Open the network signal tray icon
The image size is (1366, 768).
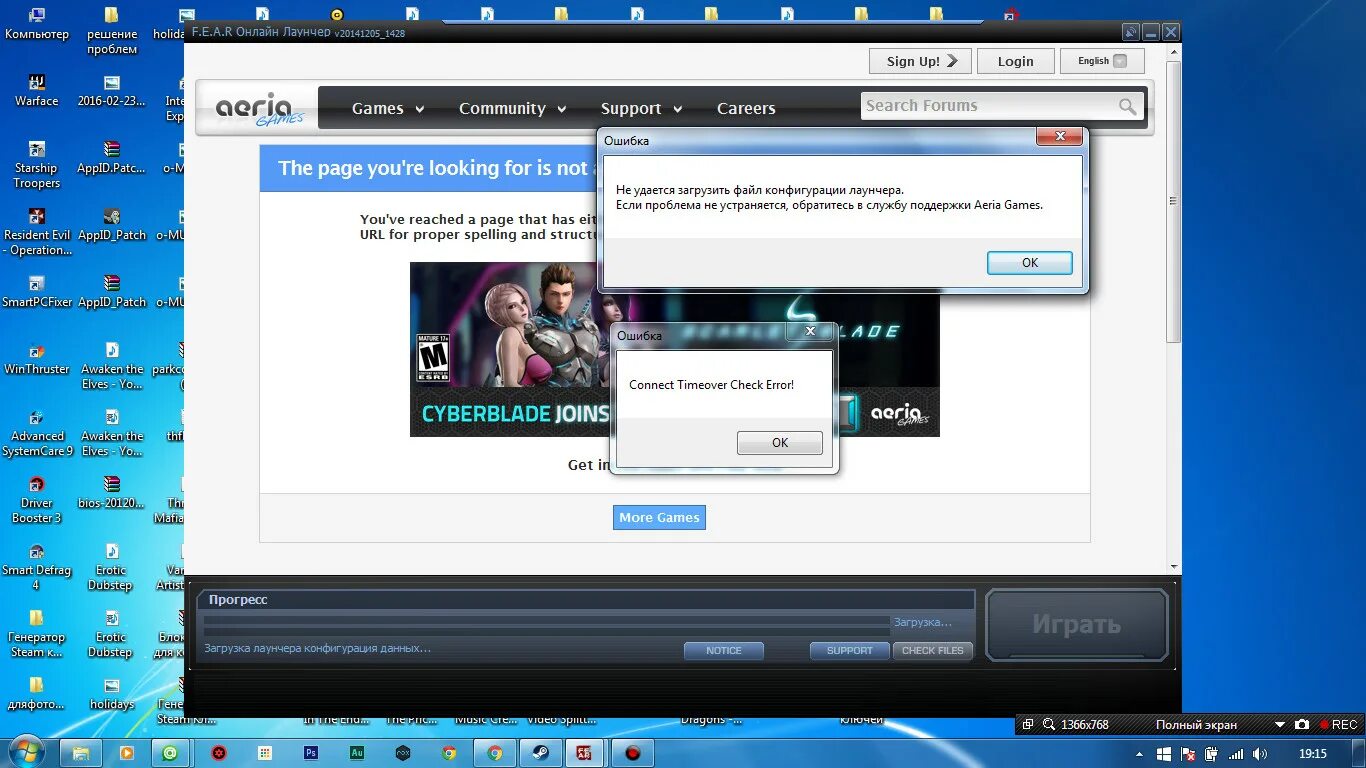tap(1237, 754)
